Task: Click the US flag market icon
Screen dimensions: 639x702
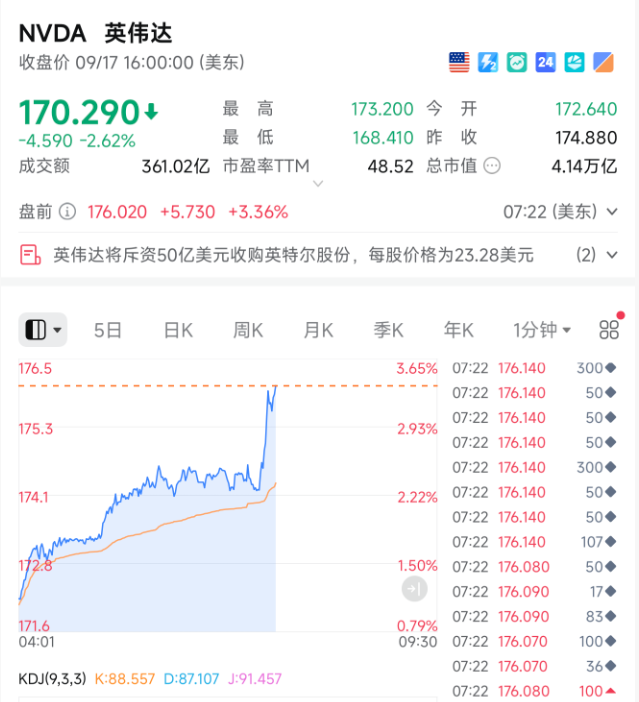Action: point(459,62)
